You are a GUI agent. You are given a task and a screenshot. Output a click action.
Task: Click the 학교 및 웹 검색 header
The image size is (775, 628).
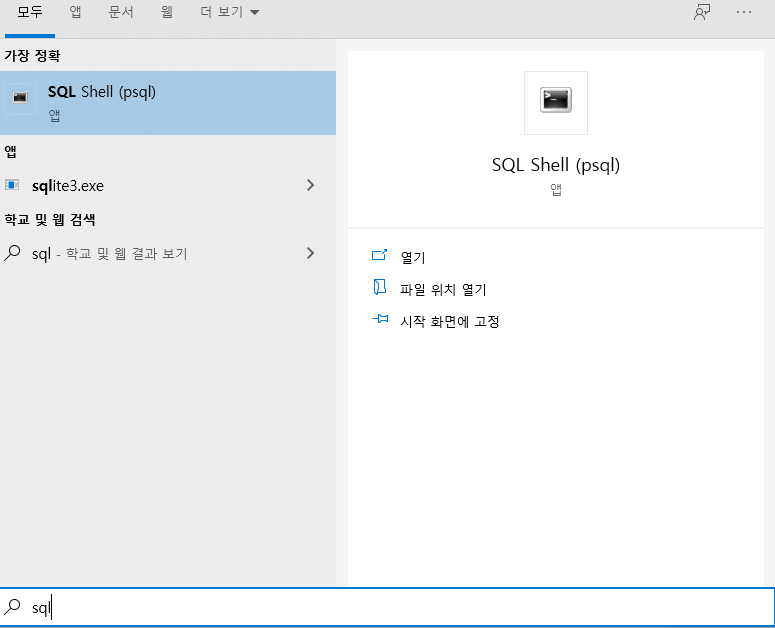49,219
